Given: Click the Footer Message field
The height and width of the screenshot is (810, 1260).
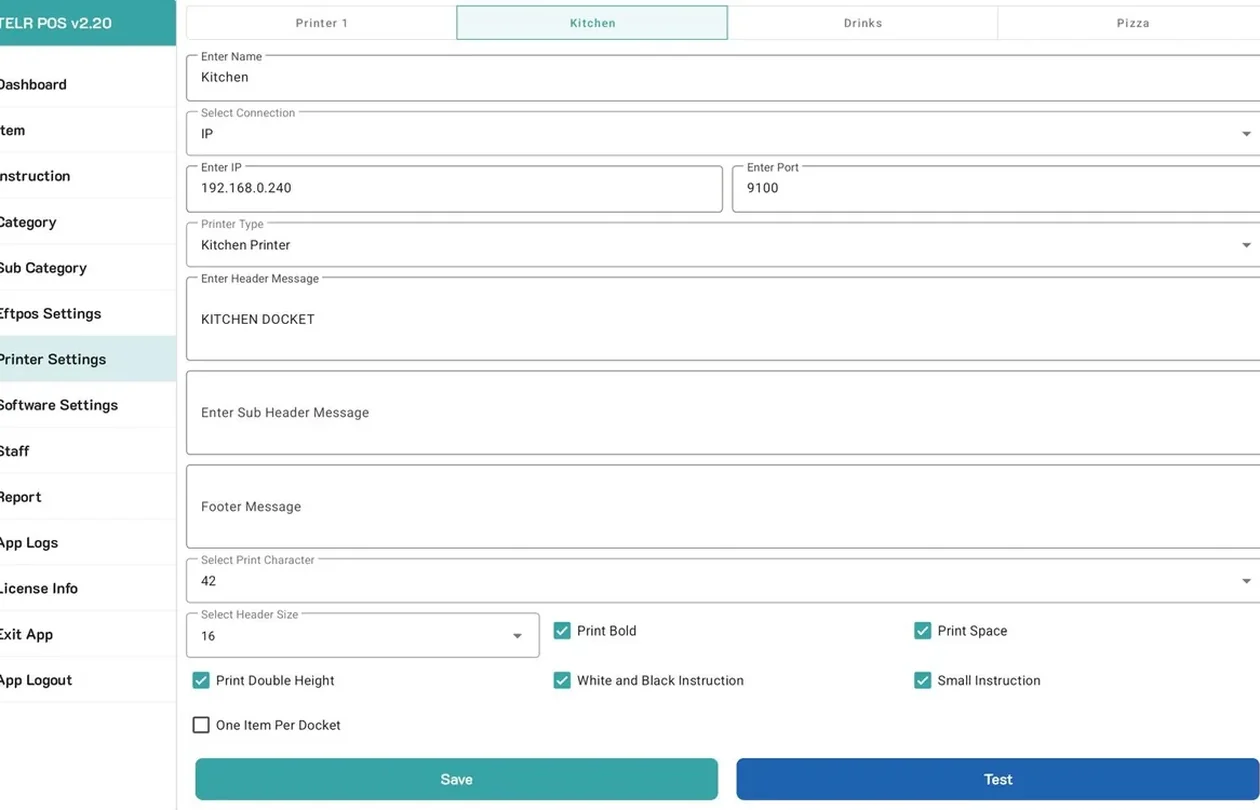Looking at the screenshot, I should point(723,507).
